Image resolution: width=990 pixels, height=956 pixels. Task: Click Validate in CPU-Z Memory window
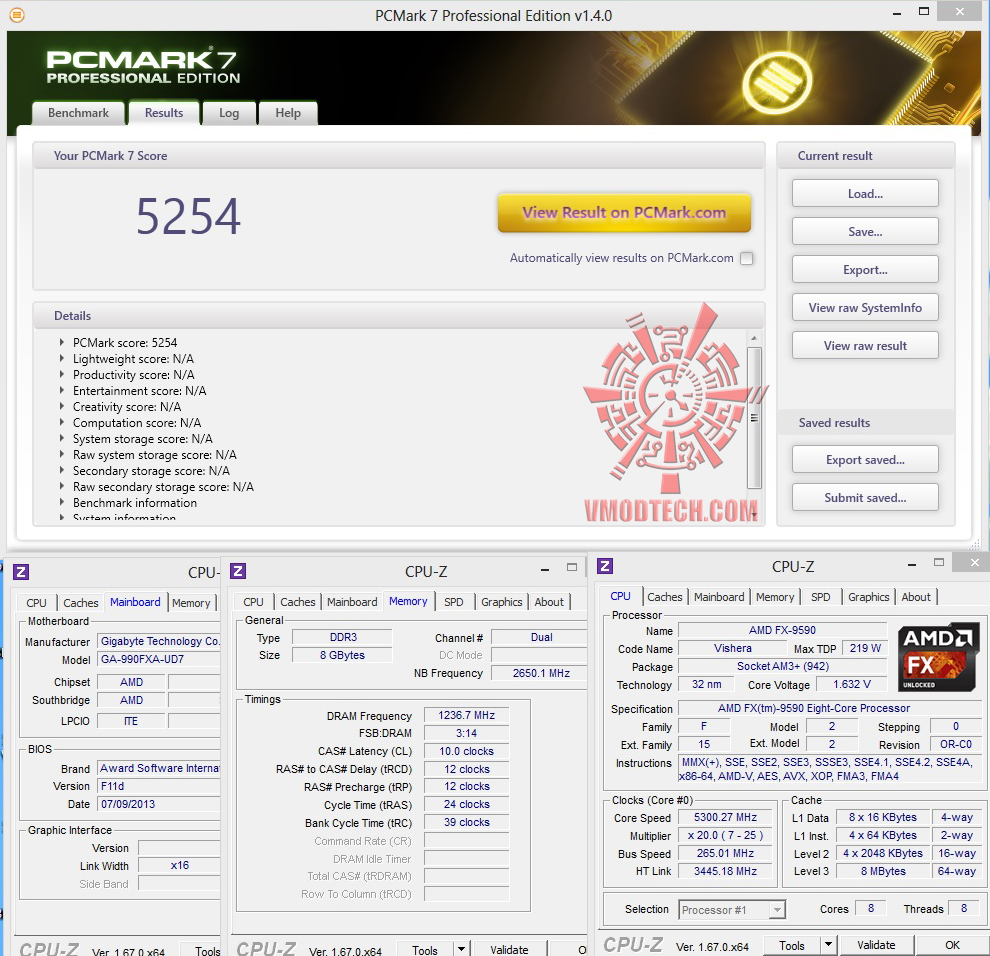click(x=509, y=950)
